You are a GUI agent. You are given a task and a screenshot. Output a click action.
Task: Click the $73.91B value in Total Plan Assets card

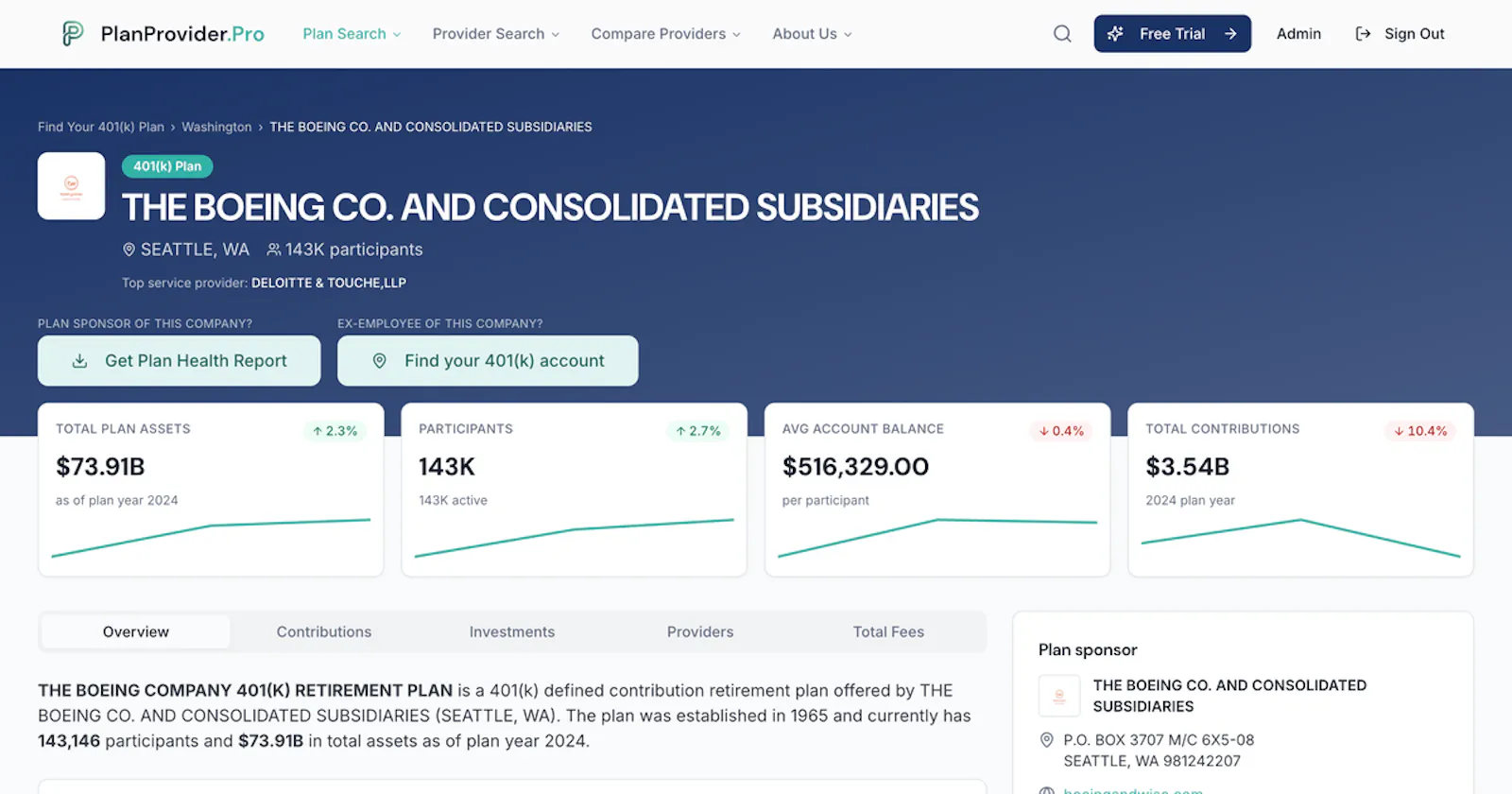click(x=100, y=467)
